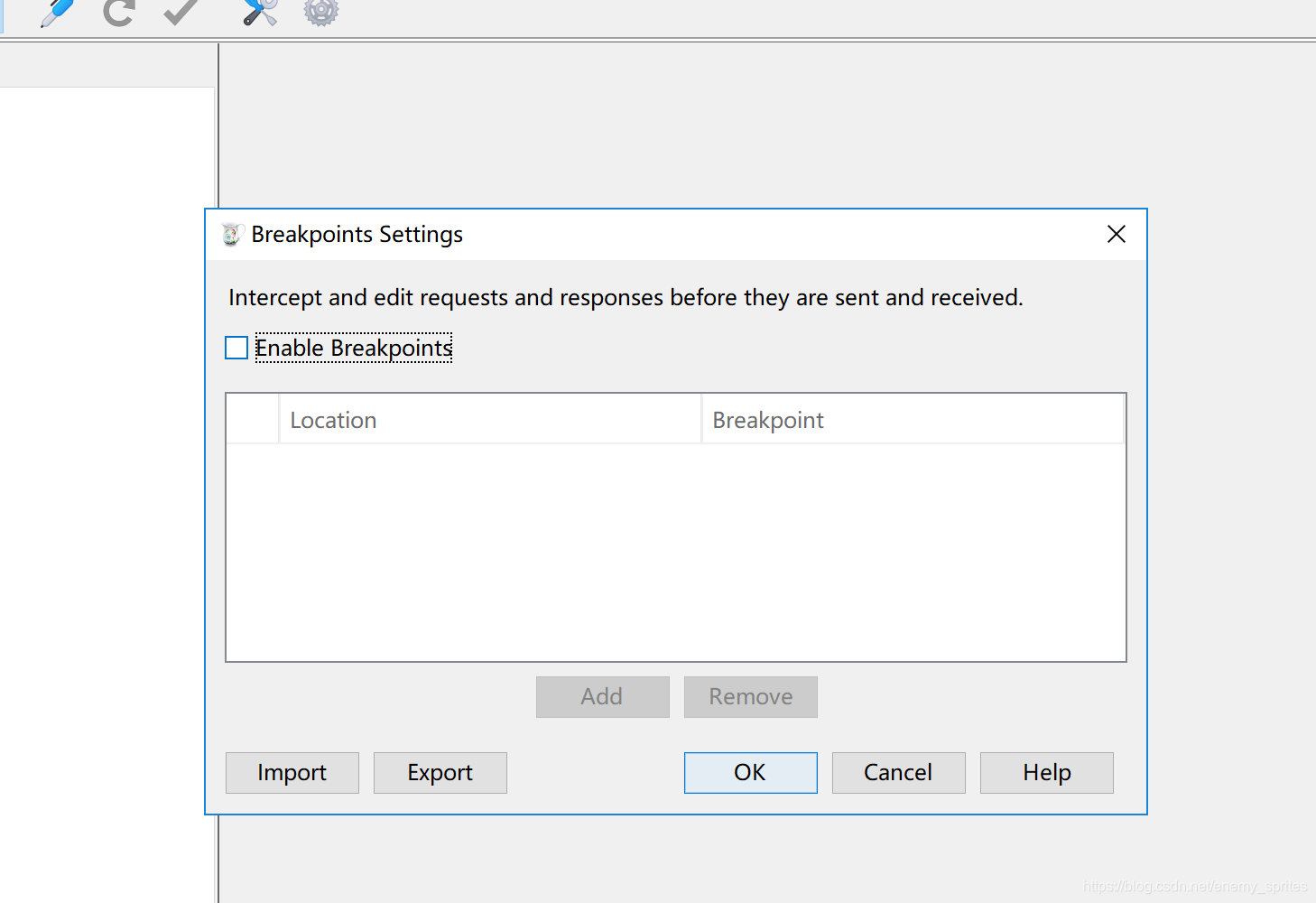Viewport: 1316px width, 903px height.
Task: Click the Add breakpoint button
Action: (603, 697)
